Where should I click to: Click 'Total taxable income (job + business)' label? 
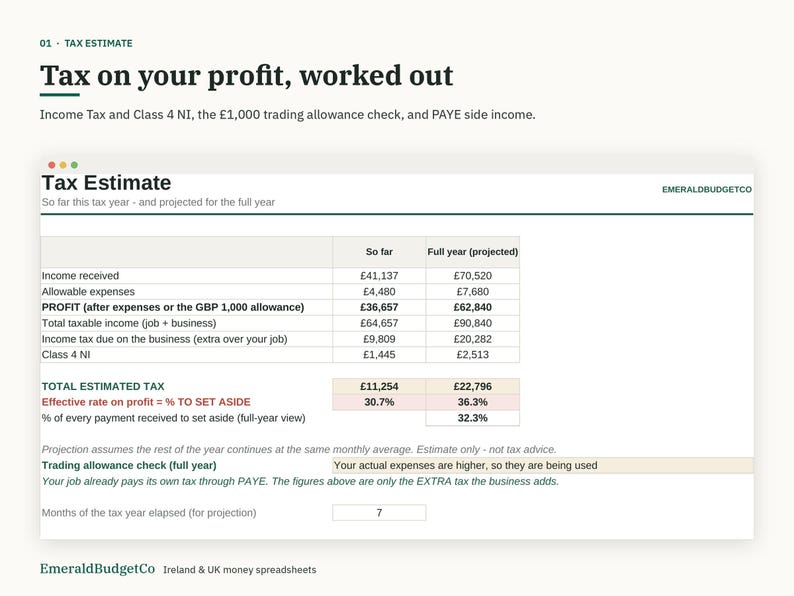click(129, 323)
